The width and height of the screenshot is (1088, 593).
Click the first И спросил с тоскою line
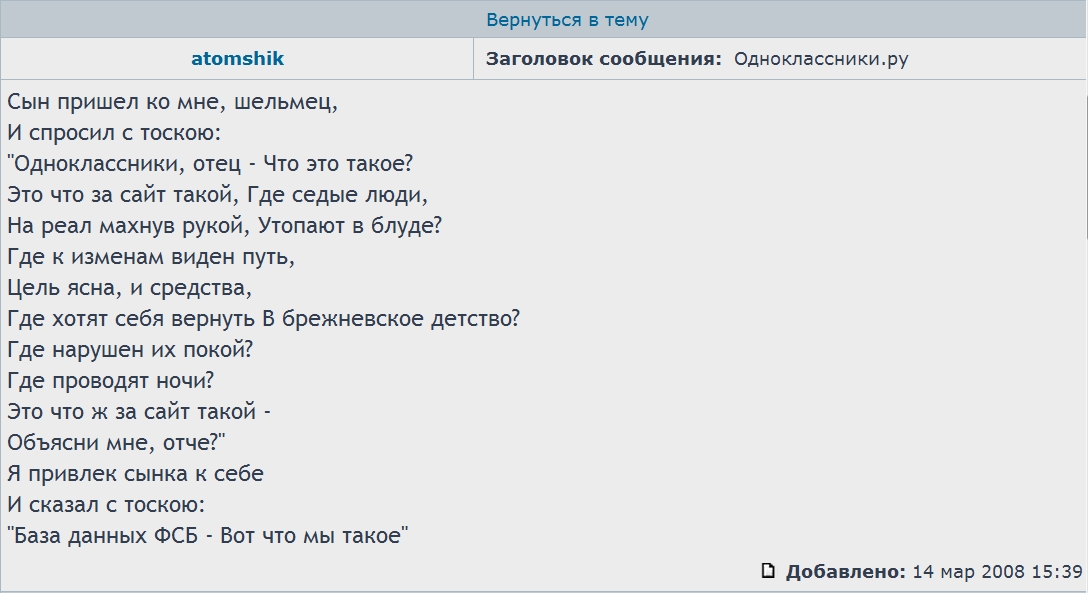tap(114, 133)
